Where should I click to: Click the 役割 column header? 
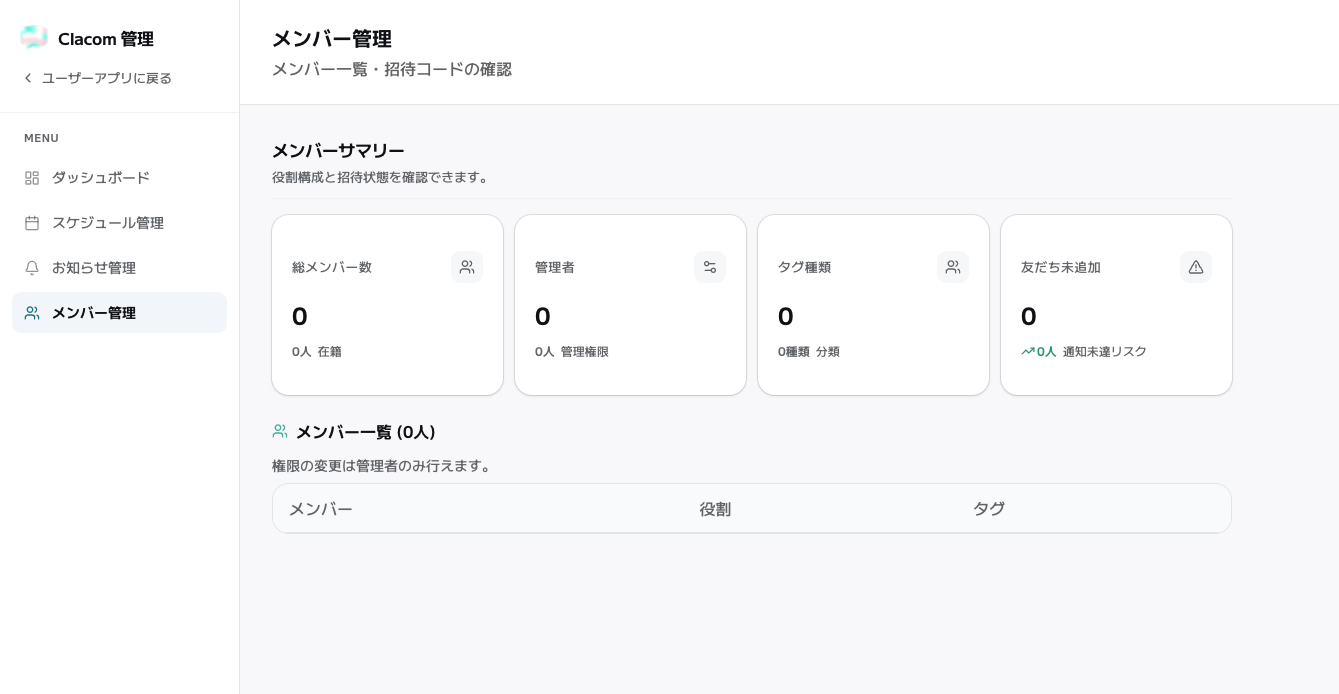coord(715,509)
